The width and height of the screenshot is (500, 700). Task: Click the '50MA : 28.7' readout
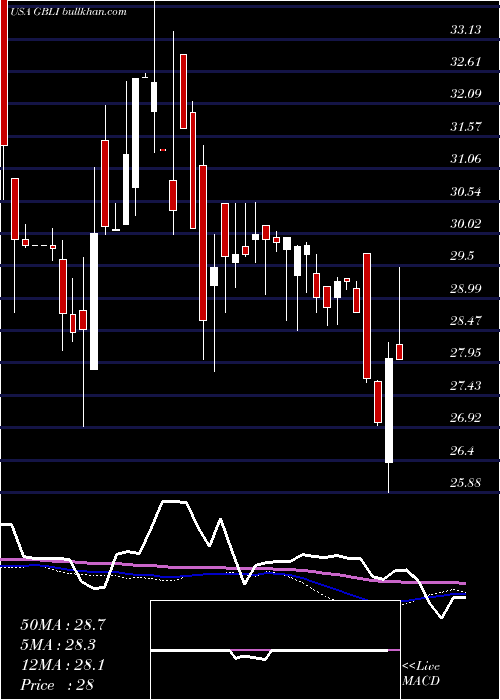click(x=63, y=625)
